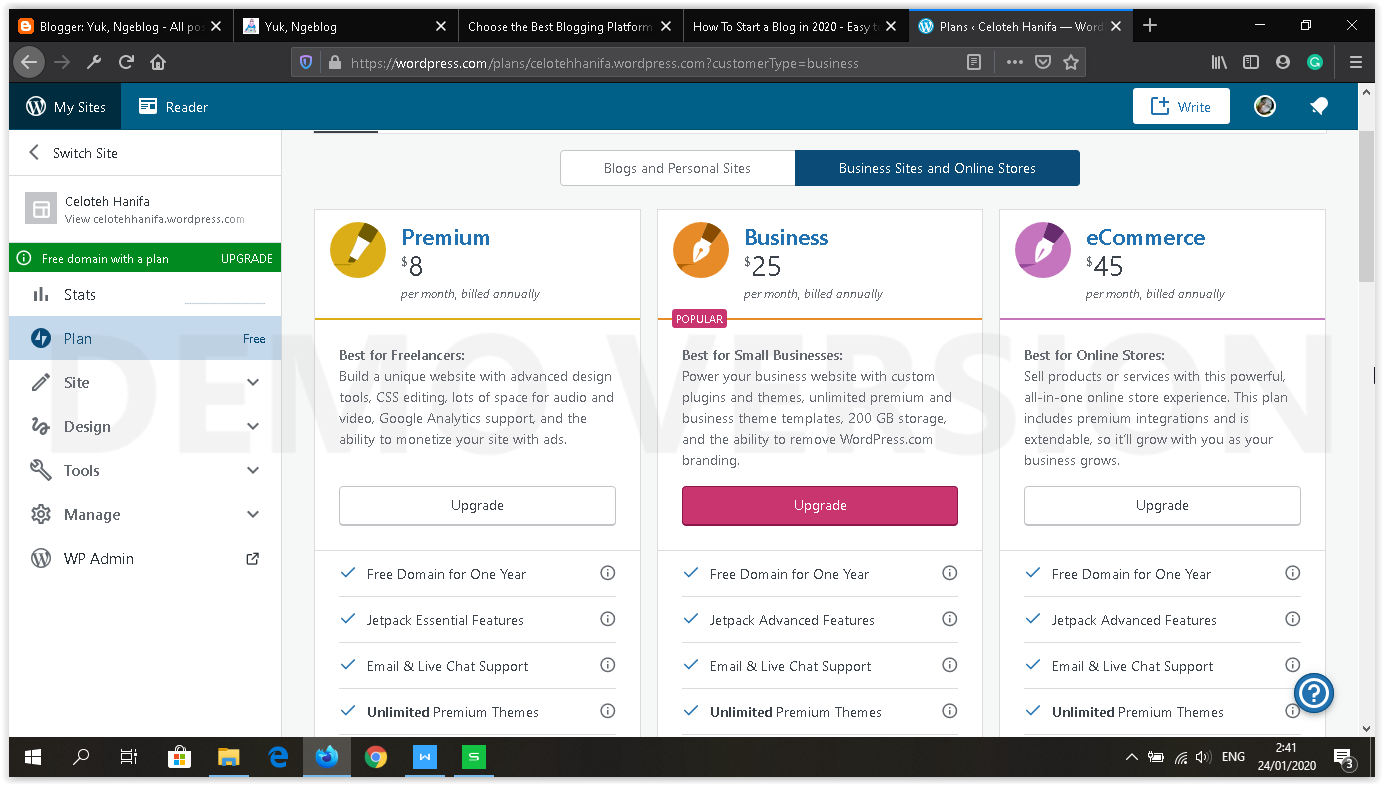This screenshot has height=785, width=1383.
Task: Click the user profile avatar
Action: pos(1265,106)
